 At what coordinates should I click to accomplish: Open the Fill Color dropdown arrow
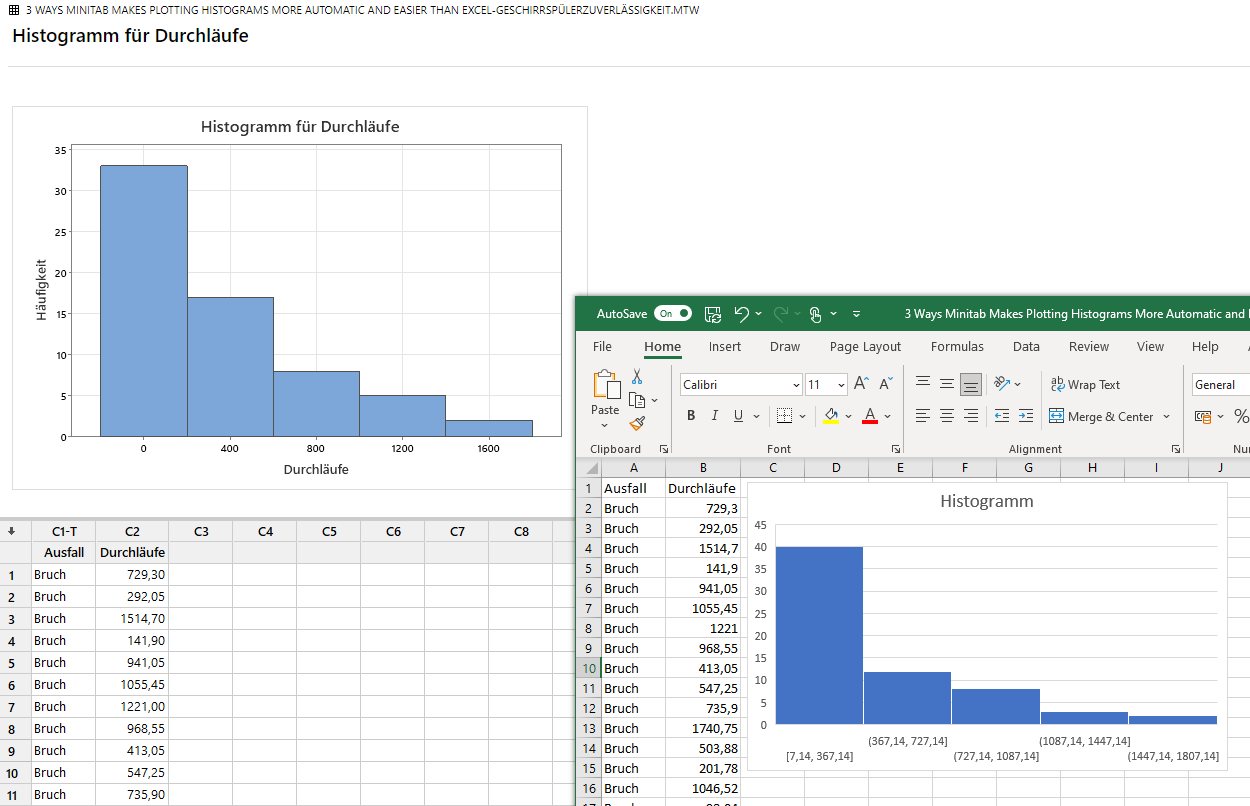848,416
